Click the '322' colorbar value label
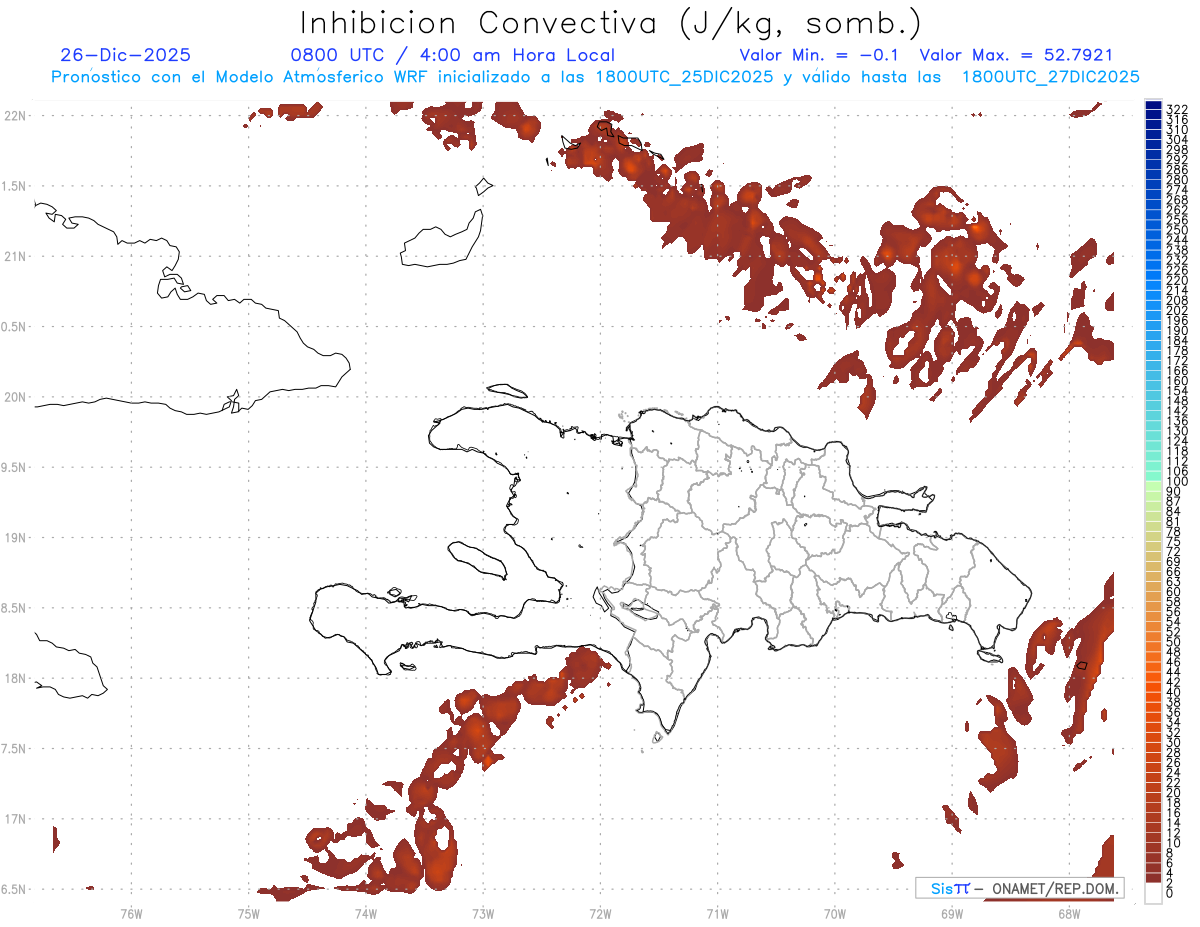 tap(1176, 108)
